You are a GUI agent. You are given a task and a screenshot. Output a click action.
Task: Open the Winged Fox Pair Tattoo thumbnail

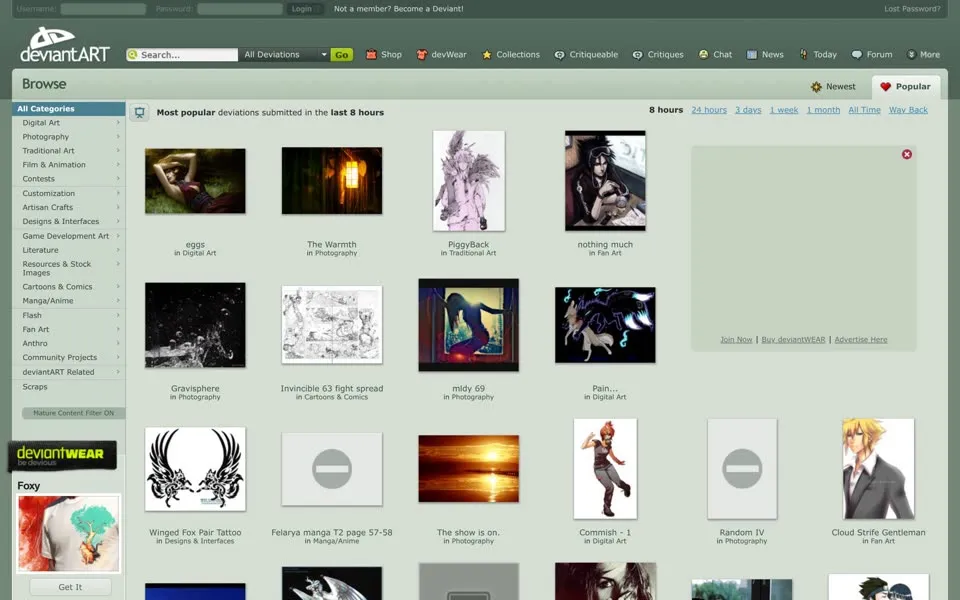tap(195, 469)
